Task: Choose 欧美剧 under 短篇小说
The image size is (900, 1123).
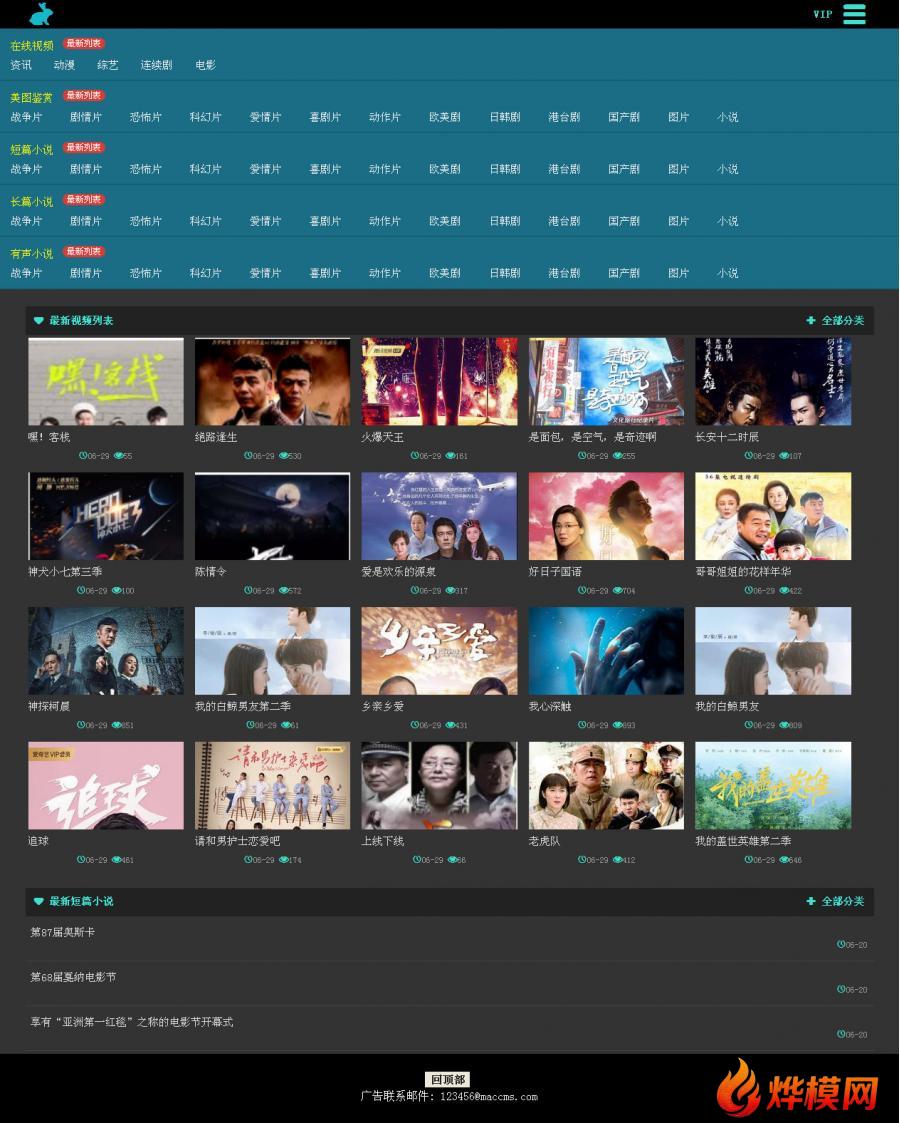Action: 445,169
